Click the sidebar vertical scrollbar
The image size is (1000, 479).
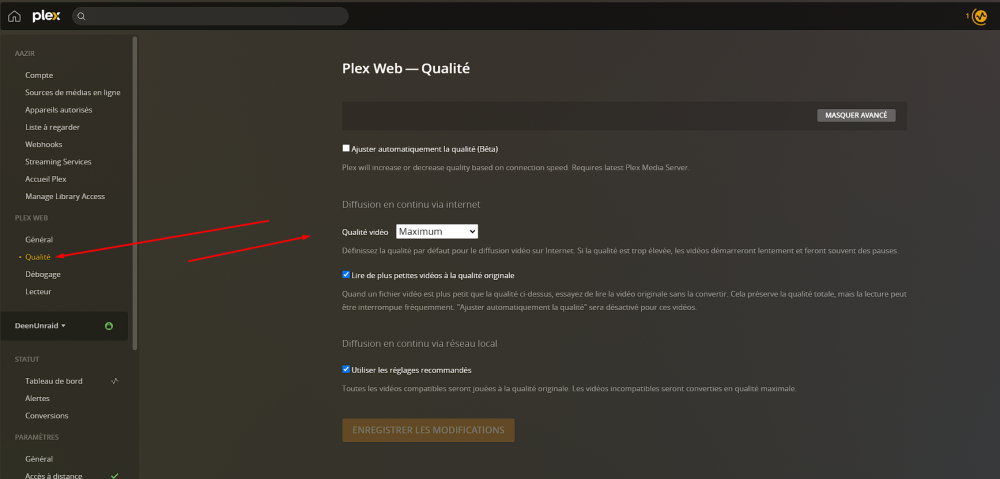(135, 191)
